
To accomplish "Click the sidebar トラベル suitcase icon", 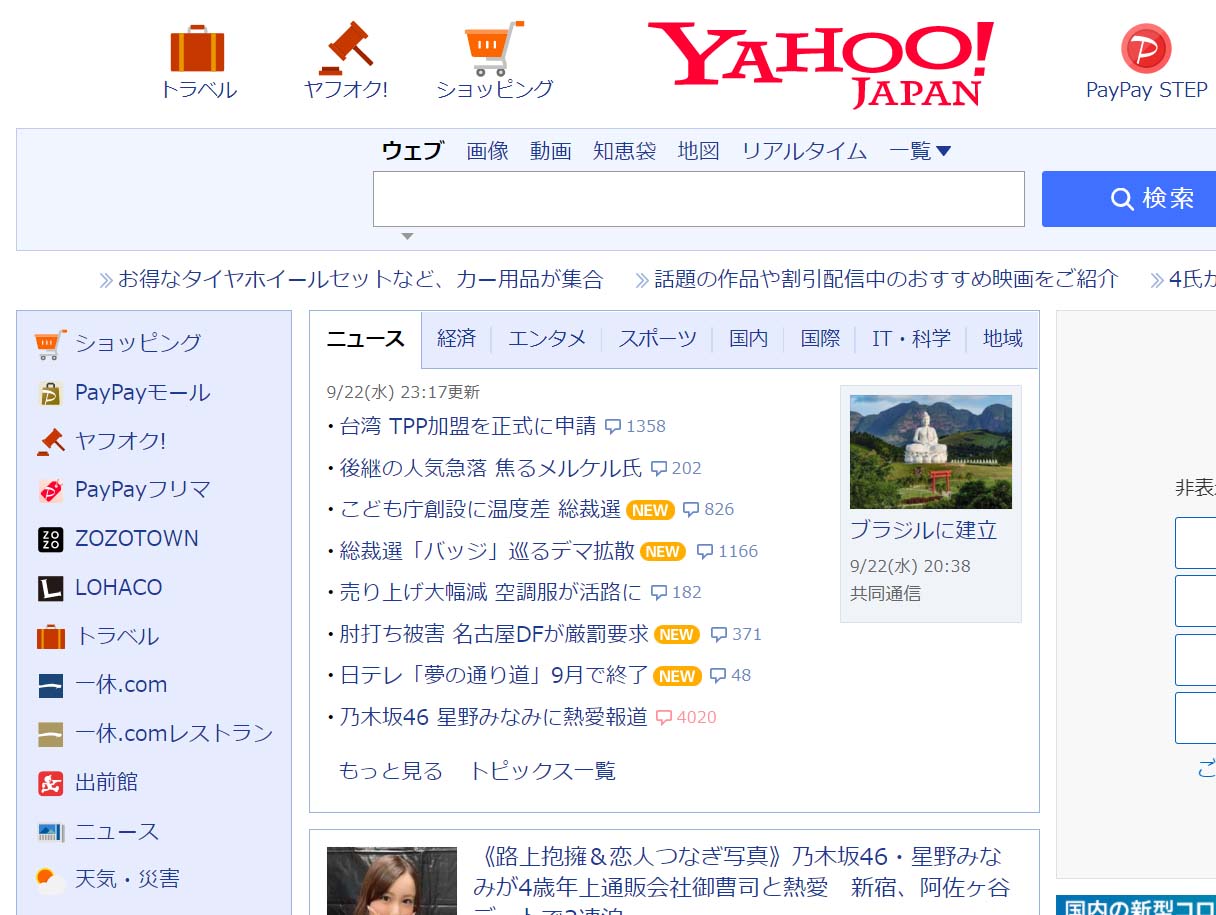I will 50,637.
